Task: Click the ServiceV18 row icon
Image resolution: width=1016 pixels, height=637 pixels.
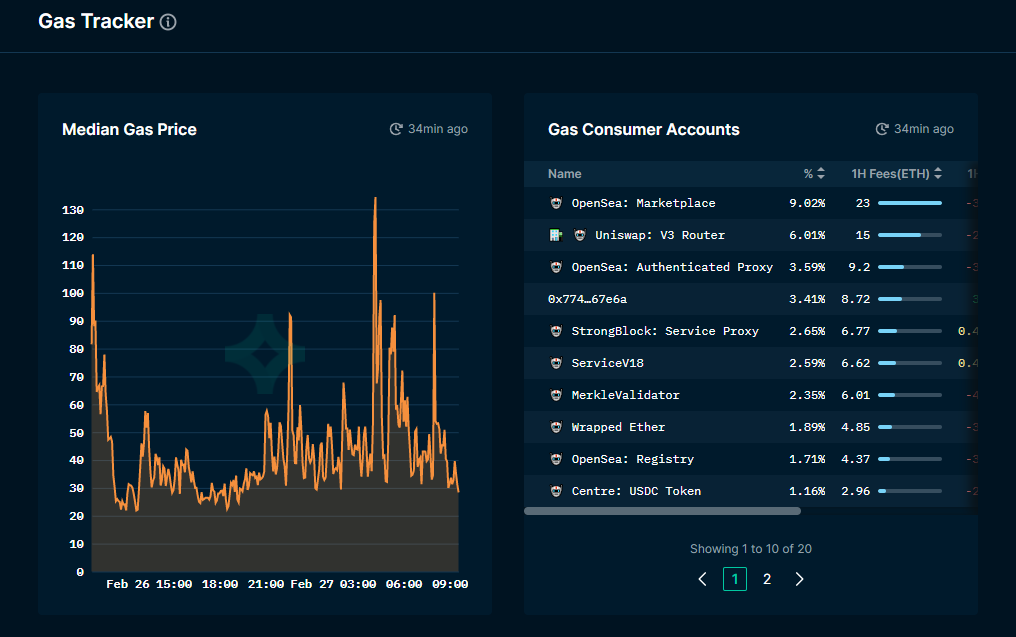Action: [556, 363]
